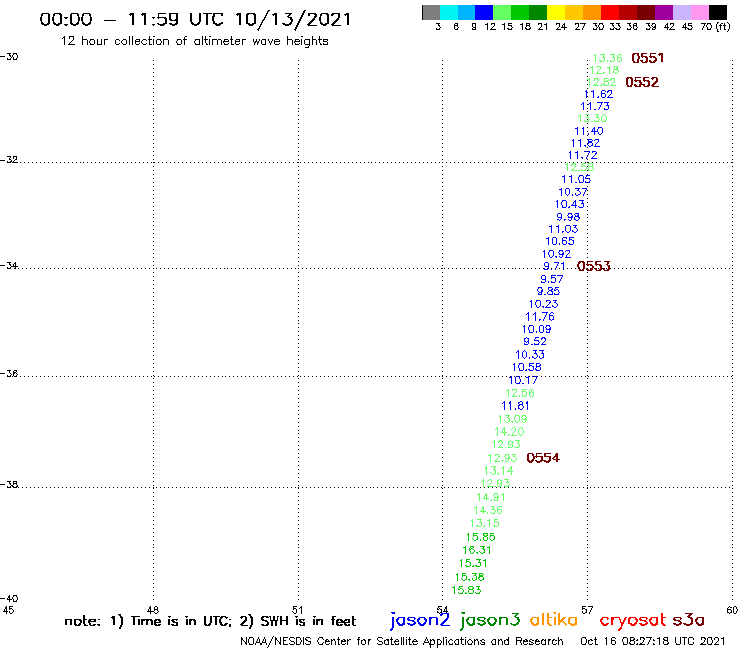Image resolution: width=740 pixels, height=650 pixels.
Task: Click the wave height value '14.91'
Action: coord(491,497)
